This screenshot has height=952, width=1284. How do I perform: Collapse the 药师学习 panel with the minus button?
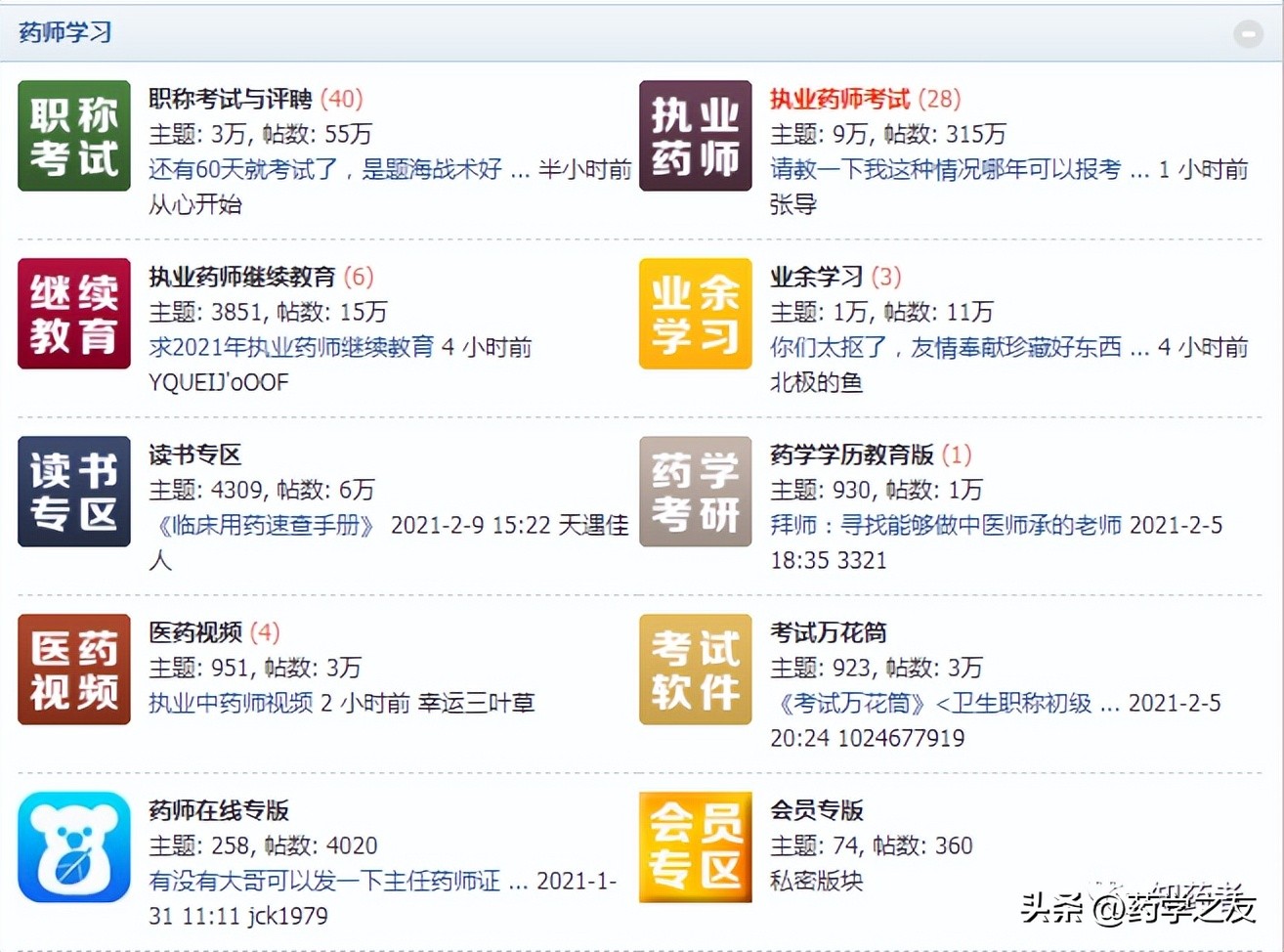point(1248,33)
